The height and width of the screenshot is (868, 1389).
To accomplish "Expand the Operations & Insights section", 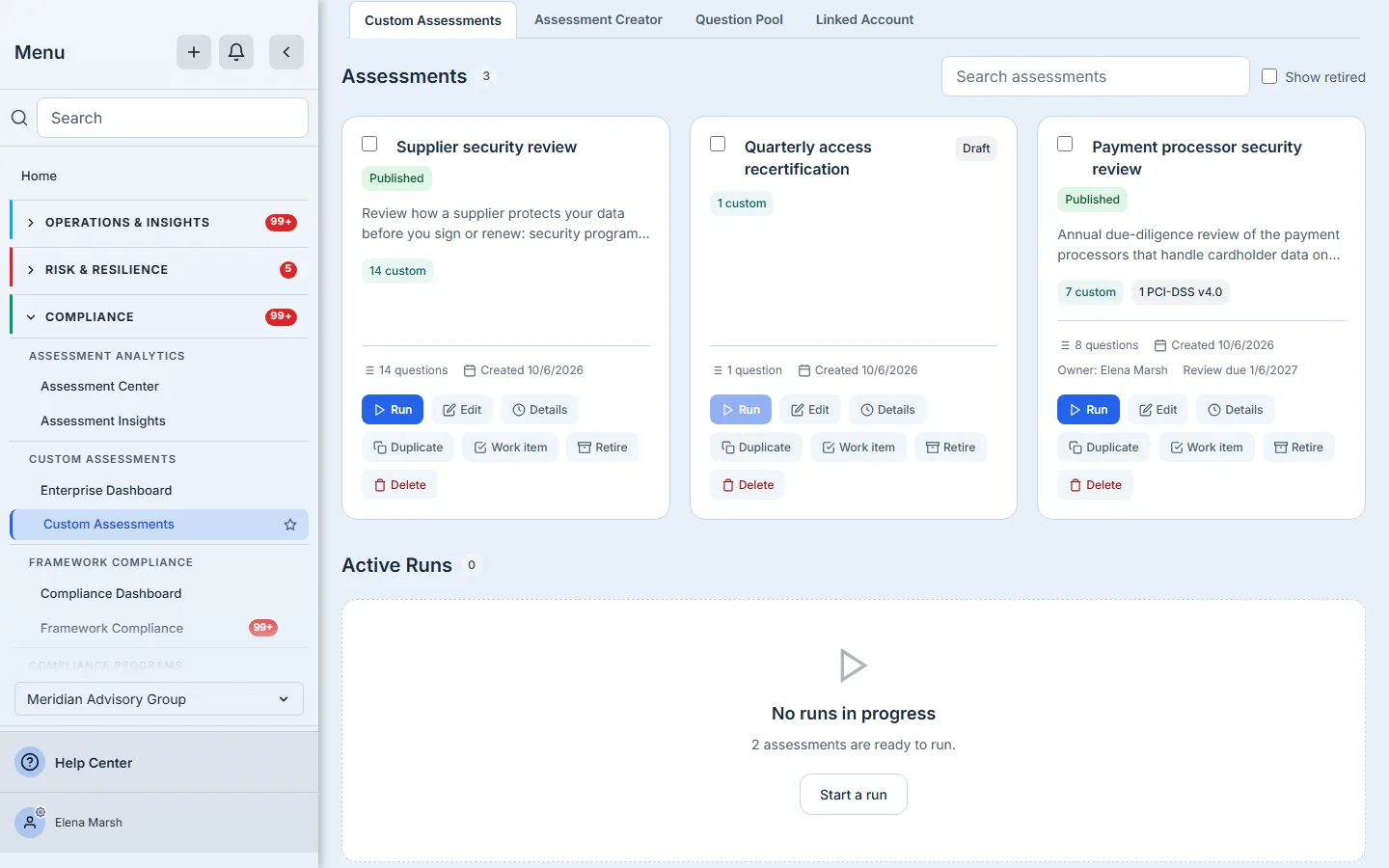I will pos(159,223).
